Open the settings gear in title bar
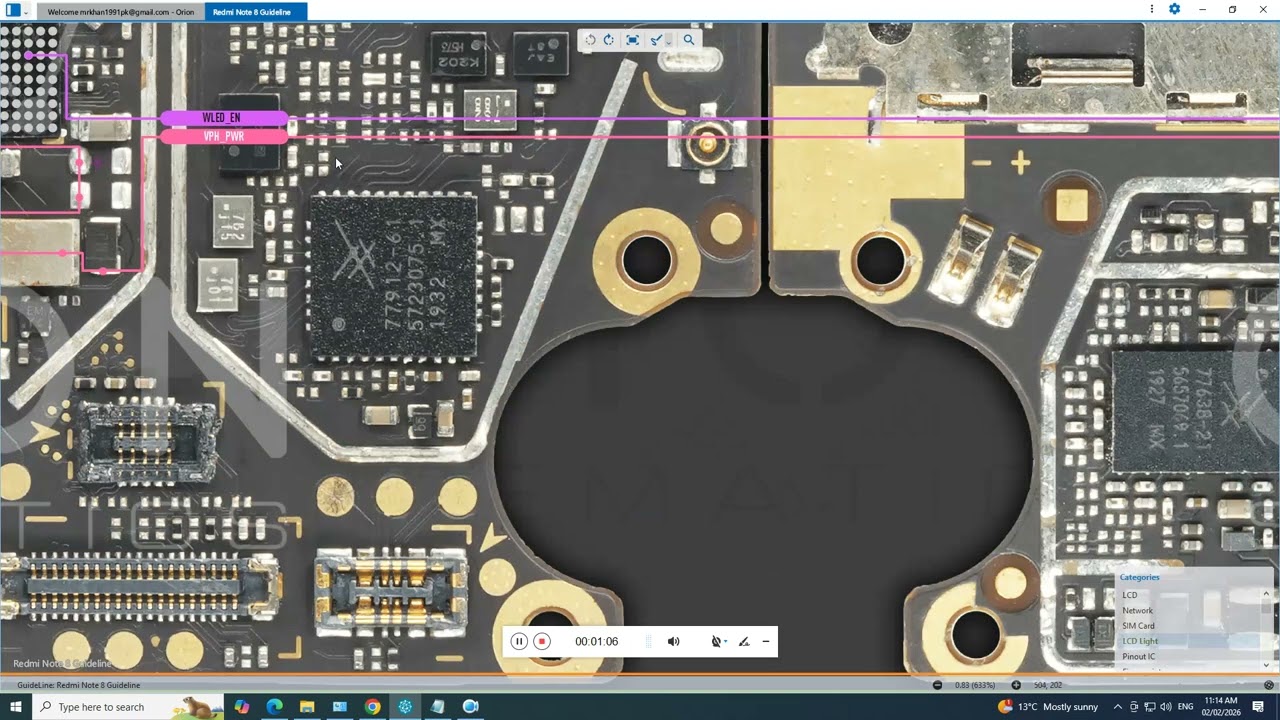 pyautogui.click(x=1175, y=9)
